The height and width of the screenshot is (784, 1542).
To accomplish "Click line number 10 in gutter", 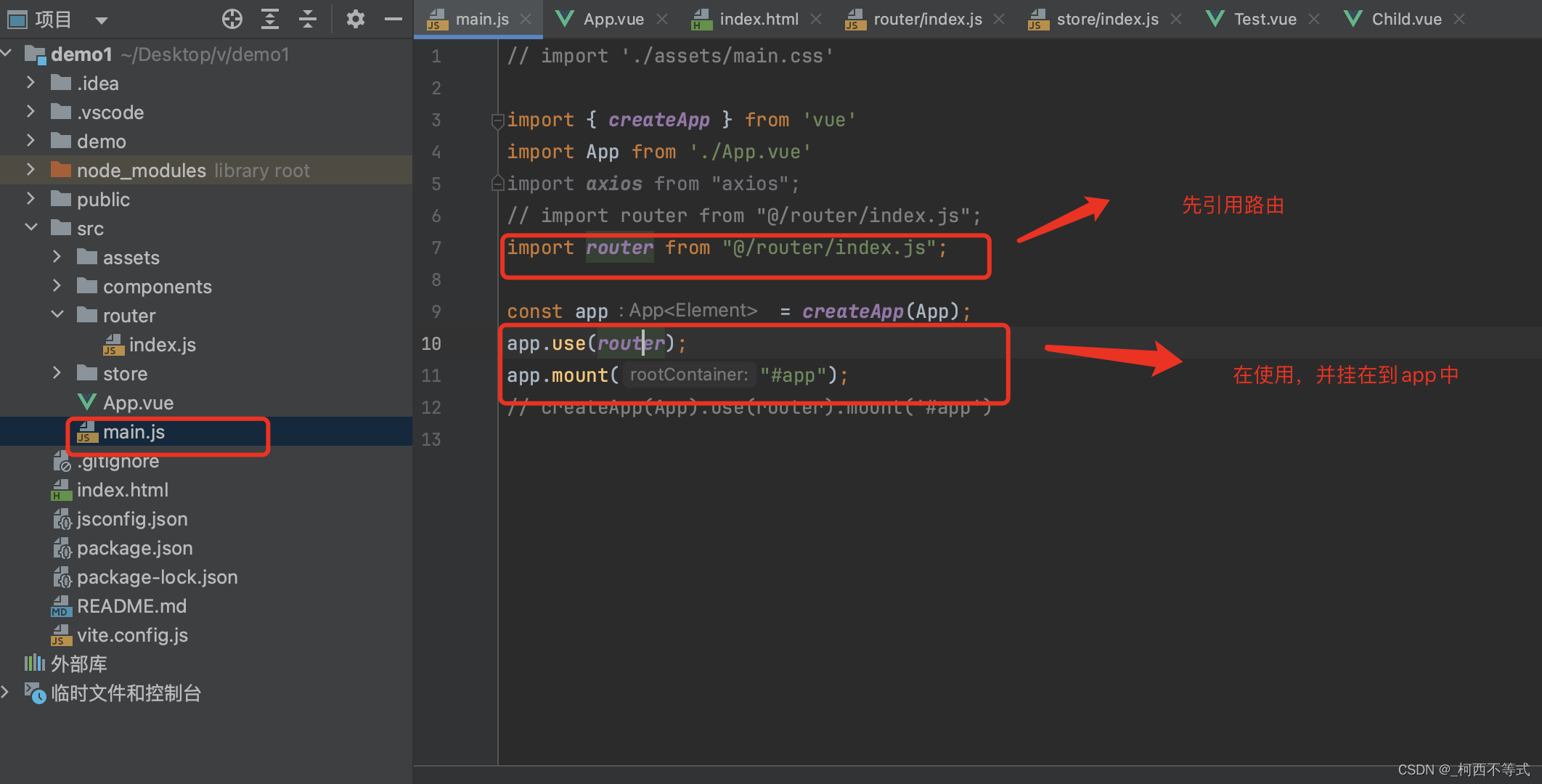I will click(x=431, y=343).
